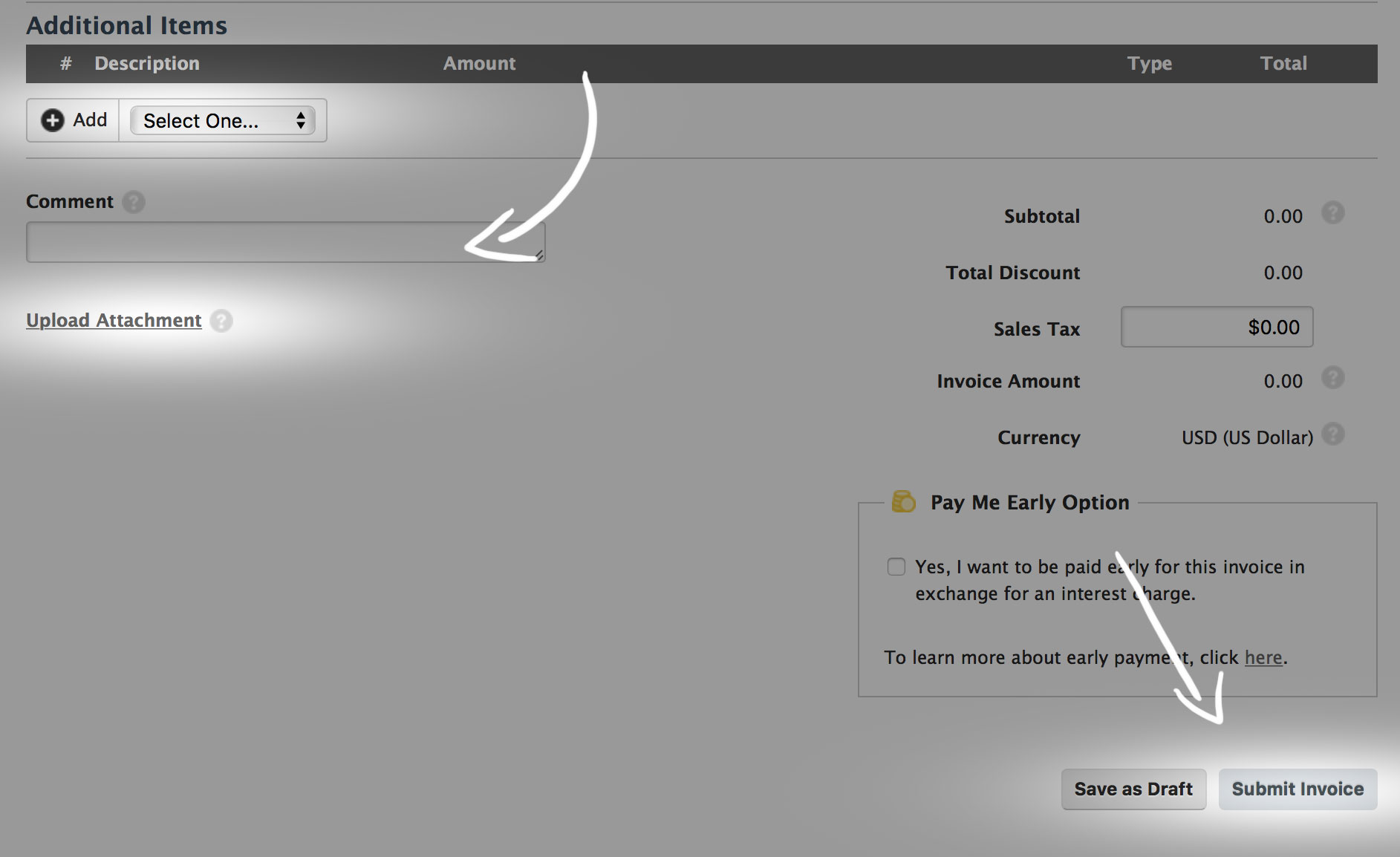Click the help icon next to Comment
The height and width of the screenshot is (857, 1400).
tap(134, 202)
